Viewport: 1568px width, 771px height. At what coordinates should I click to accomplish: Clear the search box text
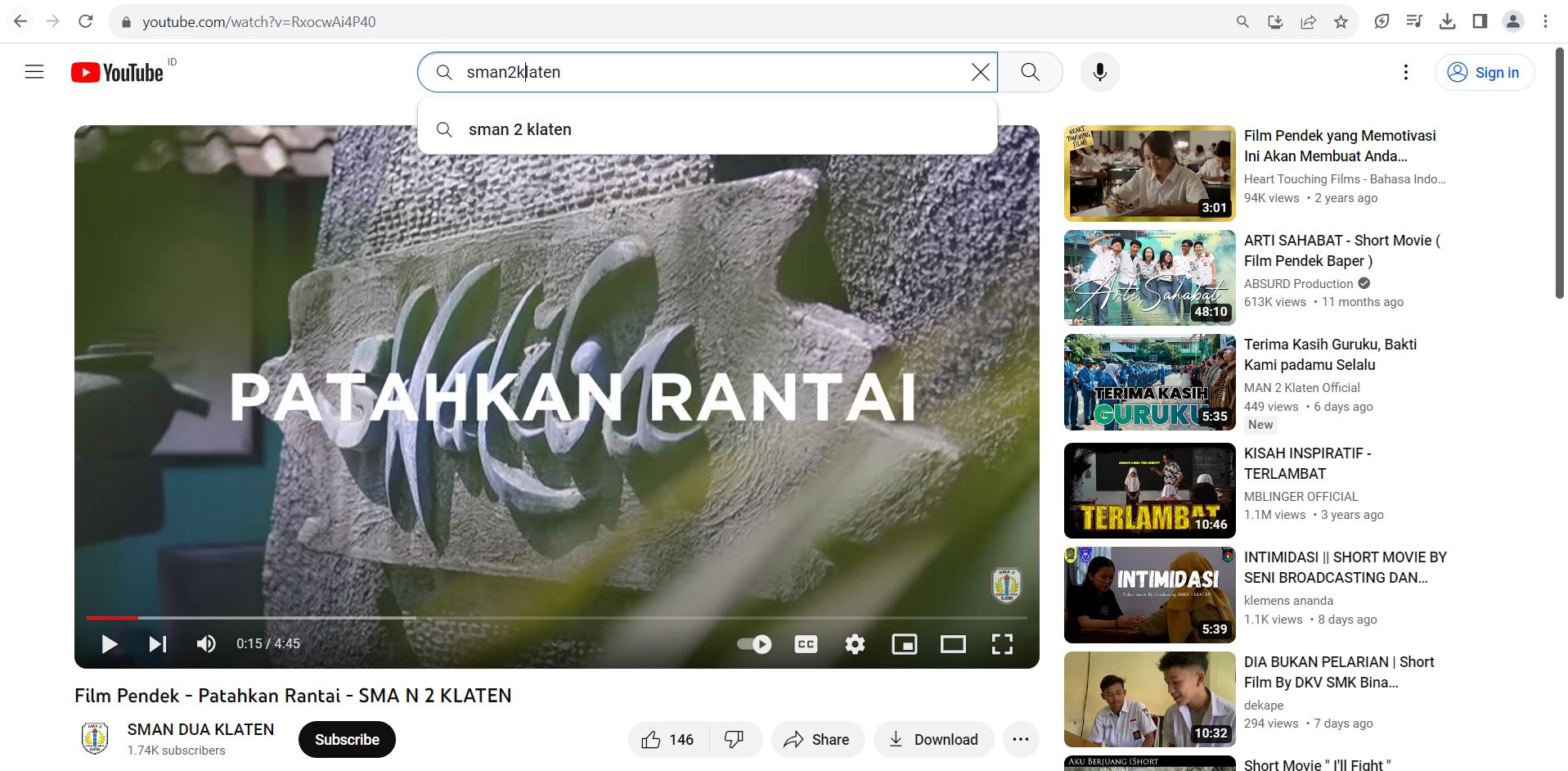pos(980,72)
